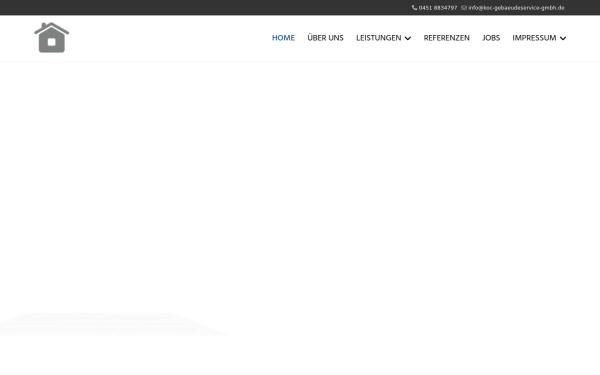This screenshot has width=600, height=375.
Task: Click the house logo icon
Action: click(52, 38)
